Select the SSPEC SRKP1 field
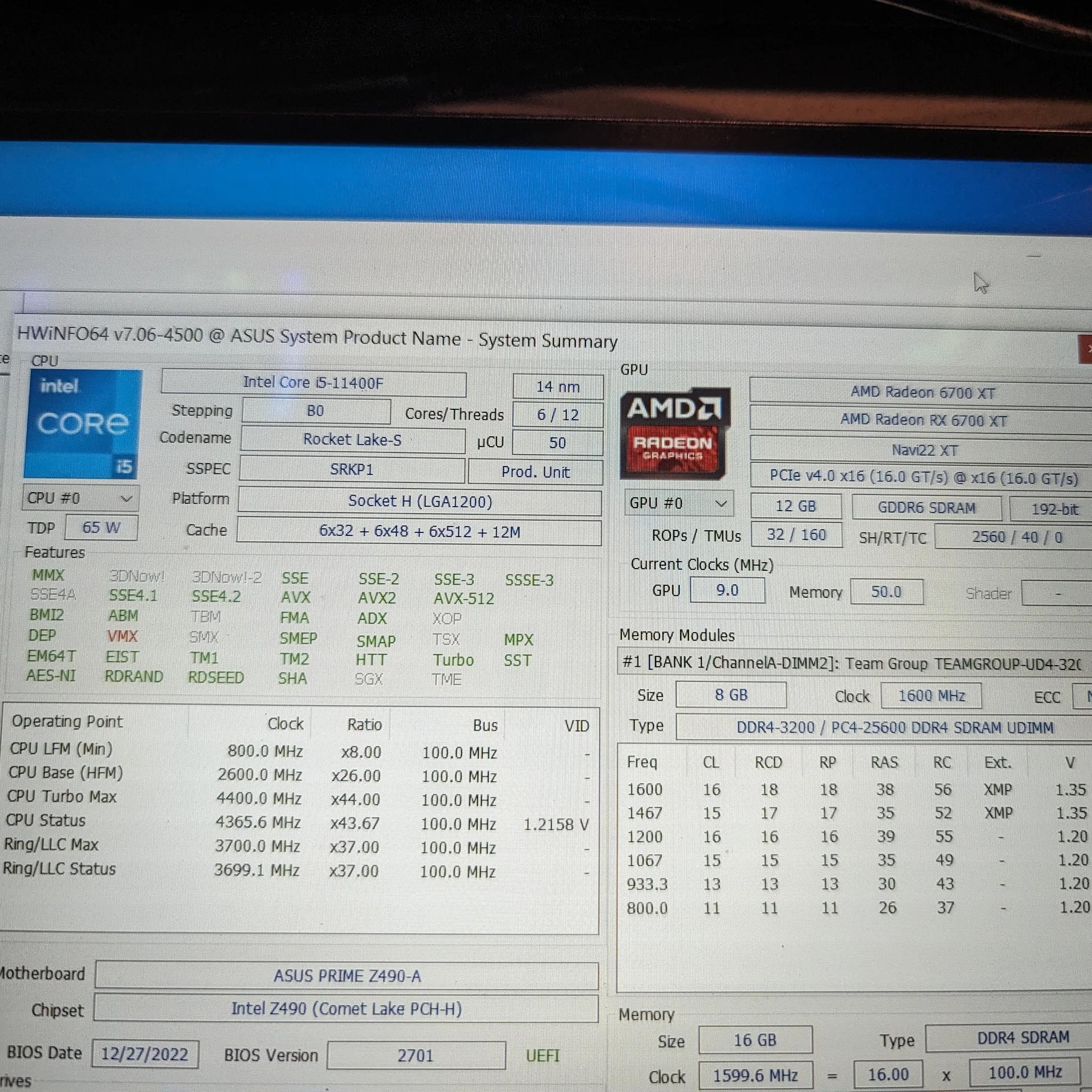This screenshot has height=1092, width=1092. pyautogui.click(x=352, y=470)
